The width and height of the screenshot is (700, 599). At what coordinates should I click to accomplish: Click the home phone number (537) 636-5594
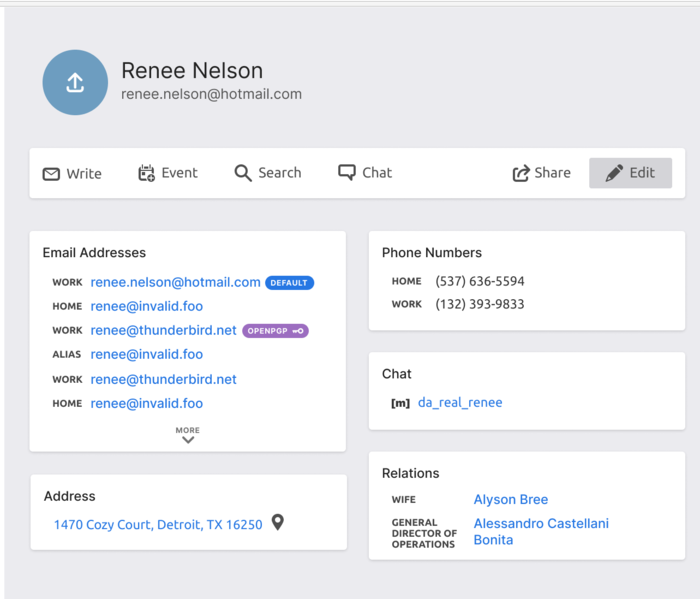479,281
